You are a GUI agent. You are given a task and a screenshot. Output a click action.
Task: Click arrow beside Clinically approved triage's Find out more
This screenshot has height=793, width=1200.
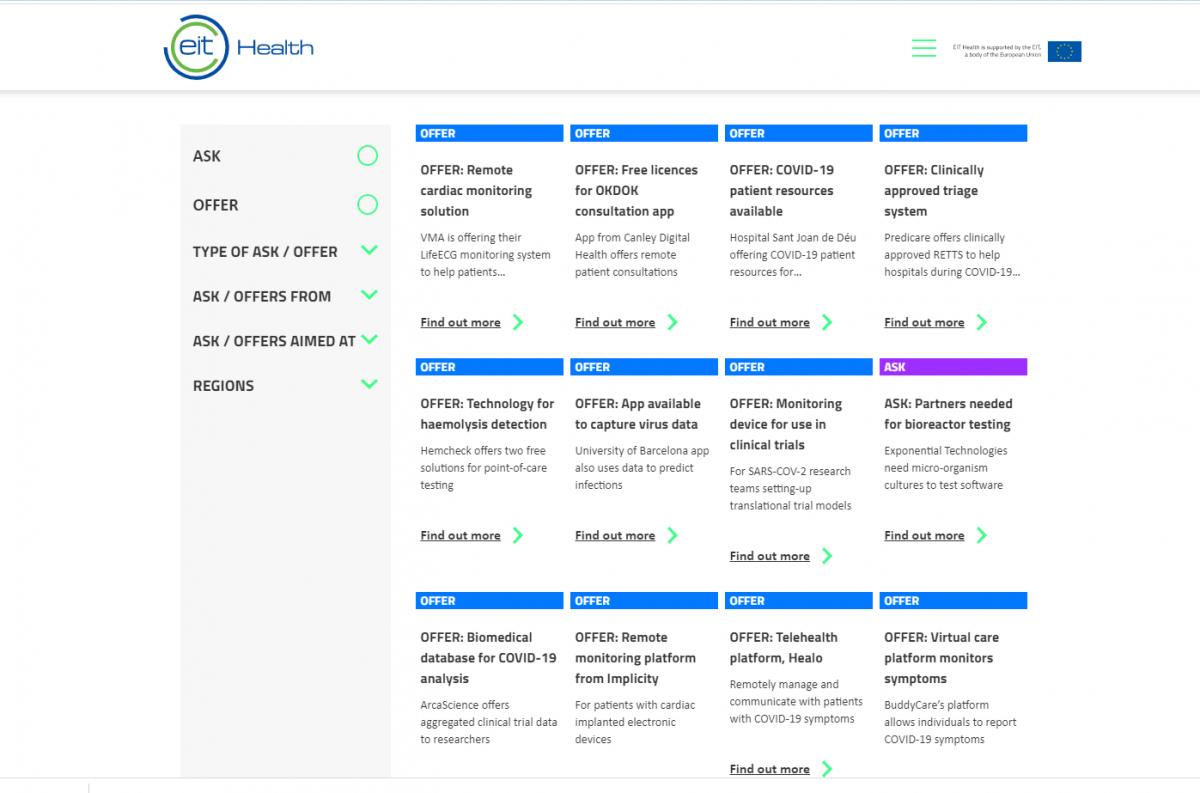point(981,322)
